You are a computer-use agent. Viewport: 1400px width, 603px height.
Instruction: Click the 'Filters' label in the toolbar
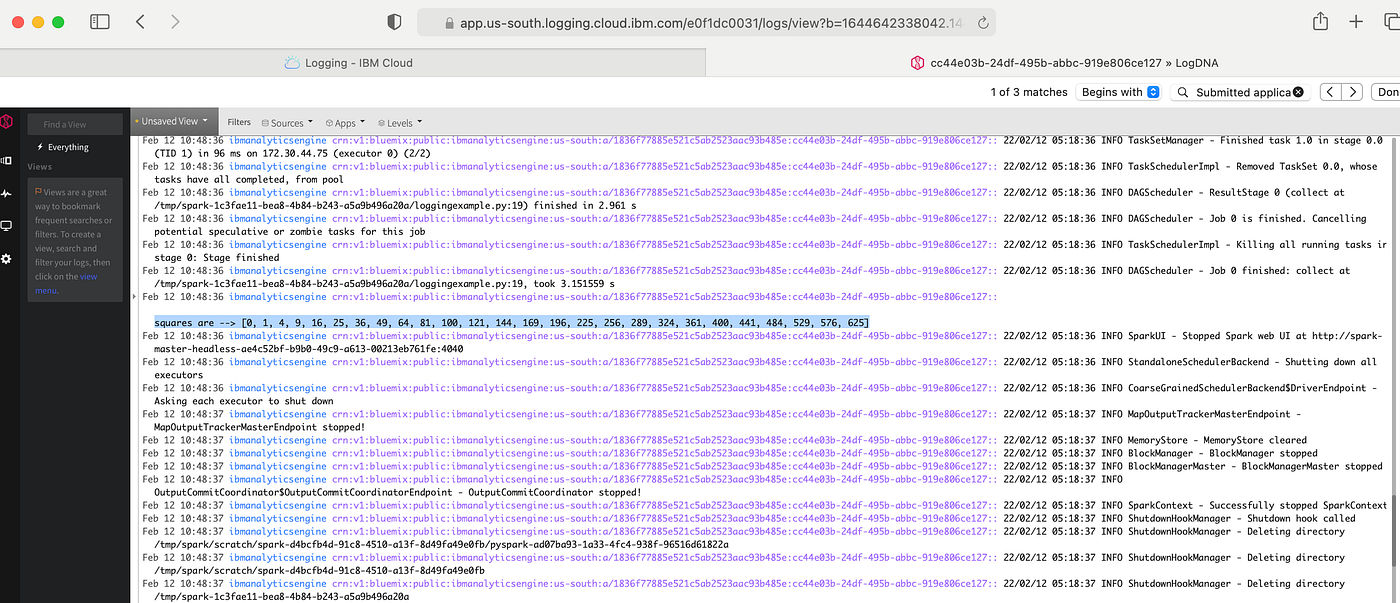239,123
